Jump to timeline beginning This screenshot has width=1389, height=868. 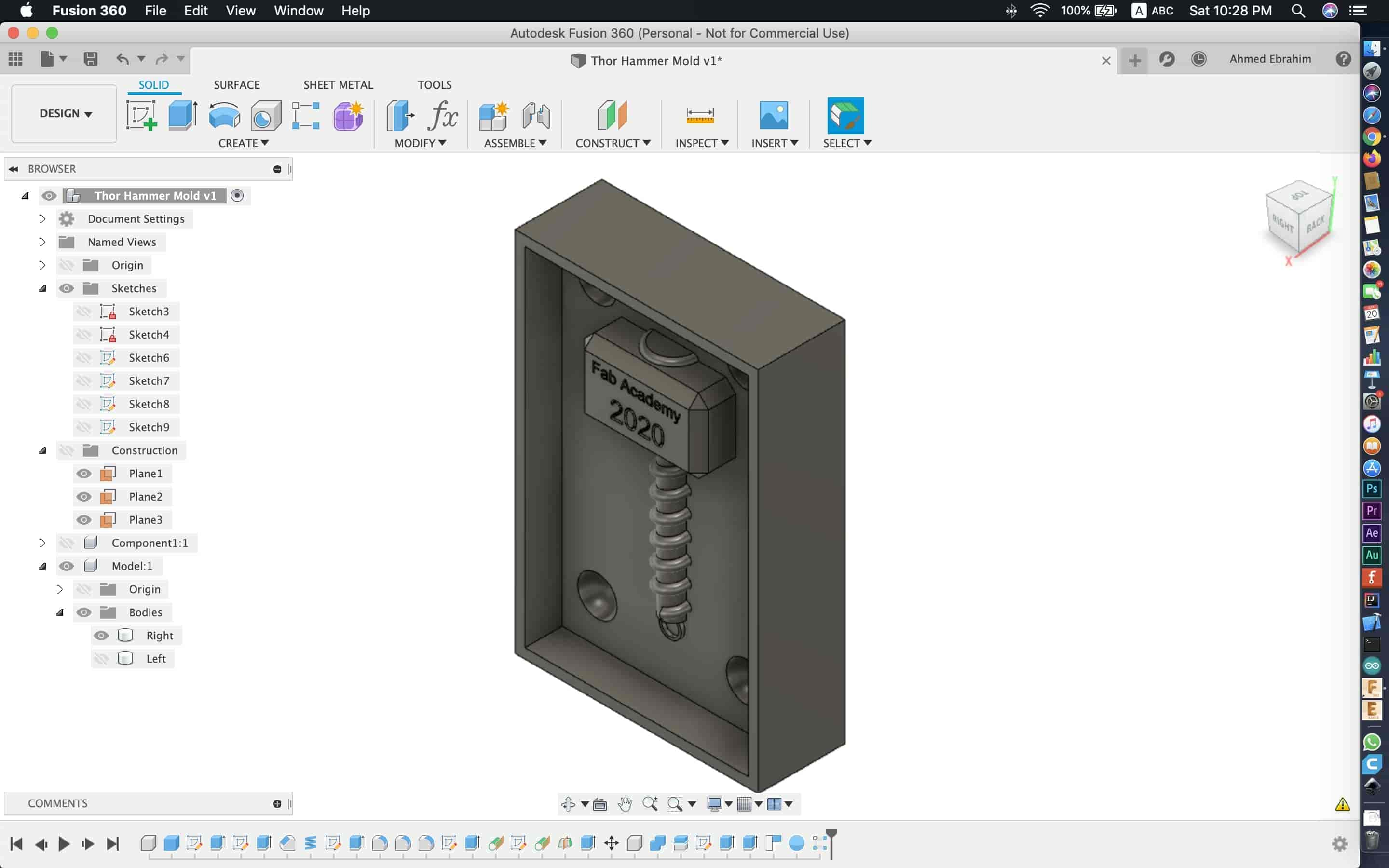pos(16,844)
